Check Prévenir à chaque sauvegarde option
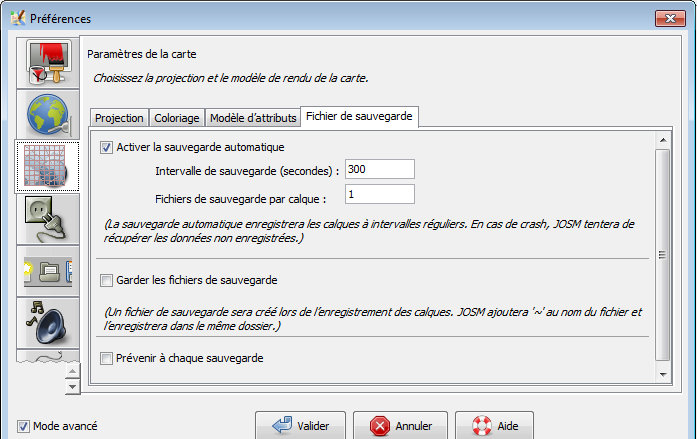697x439 pixels. (x=107, y=358)
